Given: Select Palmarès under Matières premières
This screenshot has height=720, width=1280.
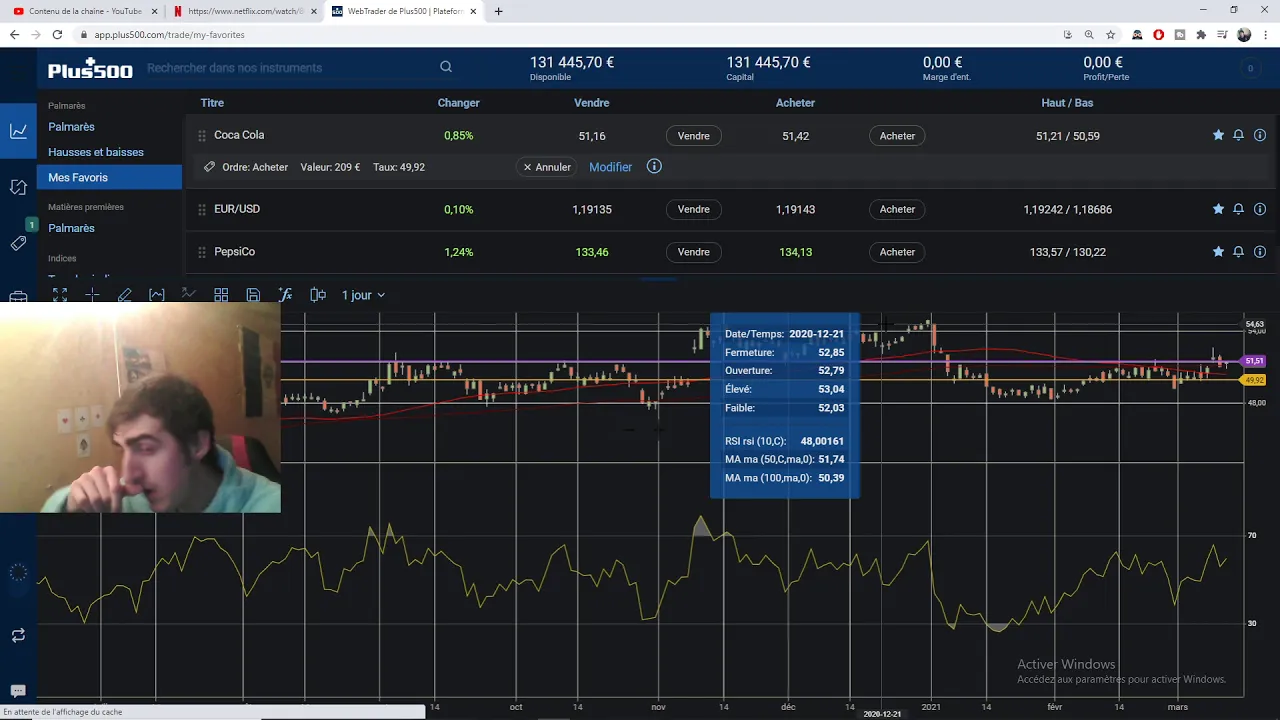Looking at the screenshot, I should 71,228.
